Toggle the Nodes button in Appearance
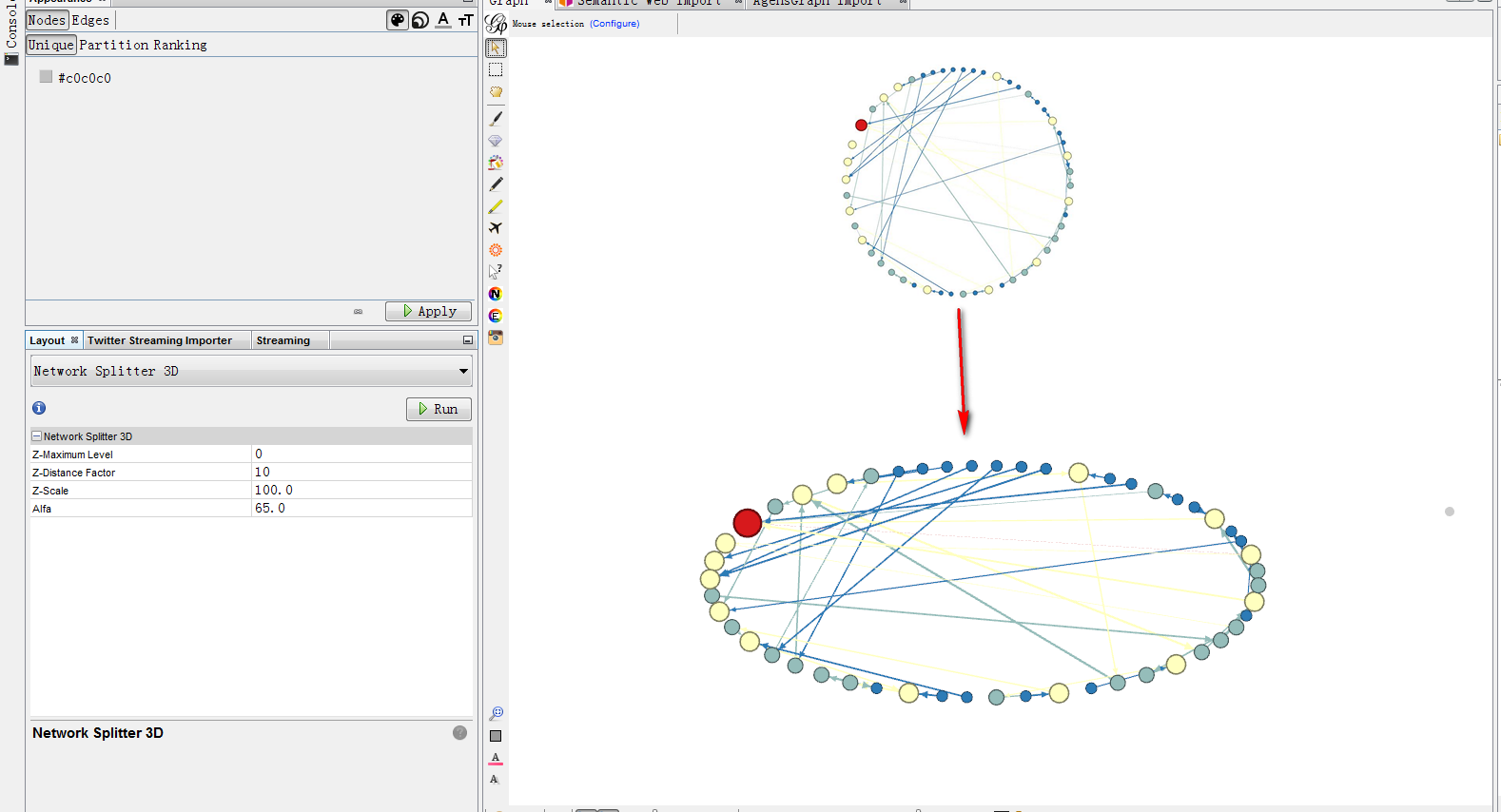The image size is (1501, 812). (47, 20)
